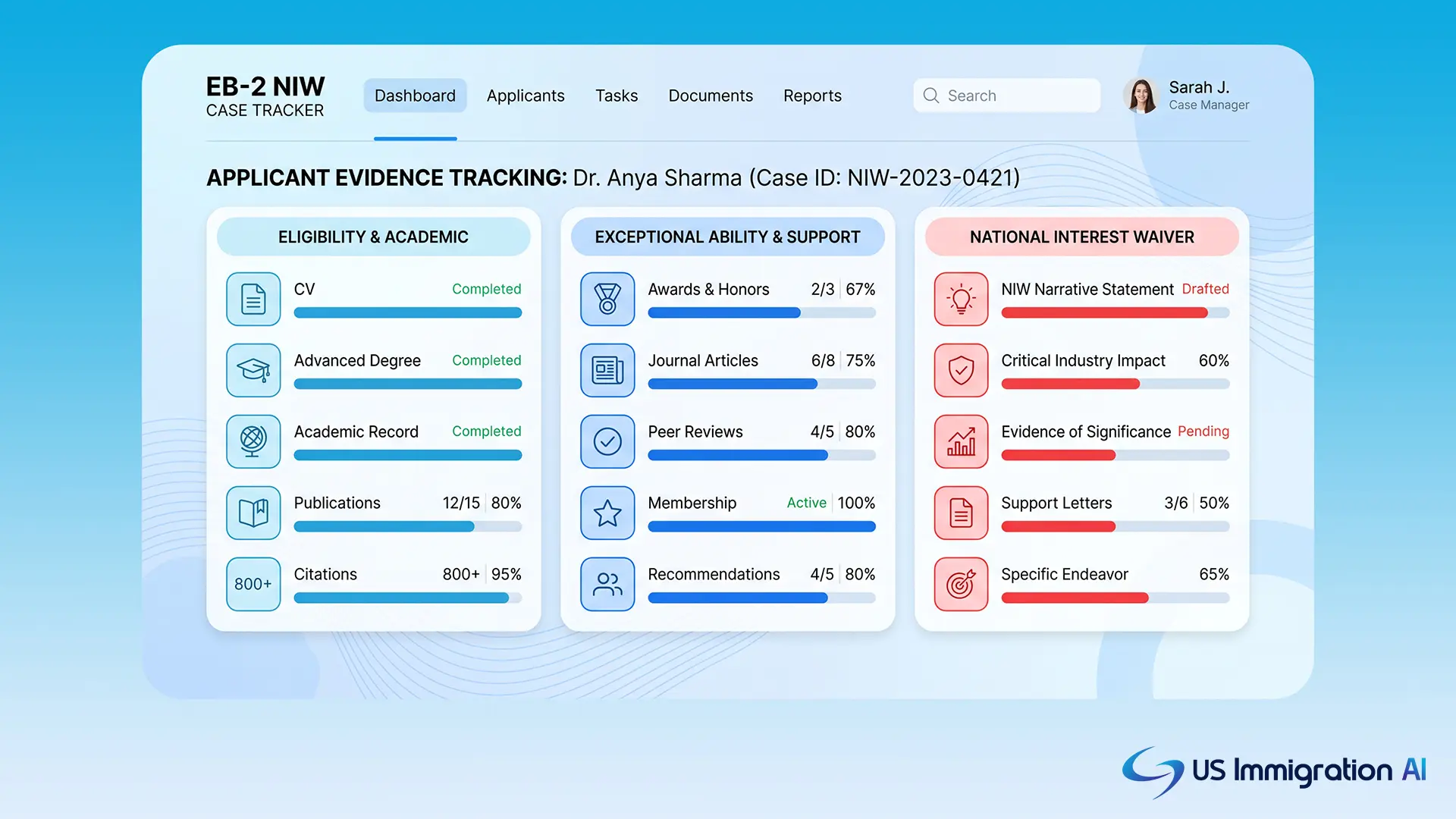Screen dimensions: 1456x819
Task: Click the Publications progress bar
Action: tap(408, 526)
